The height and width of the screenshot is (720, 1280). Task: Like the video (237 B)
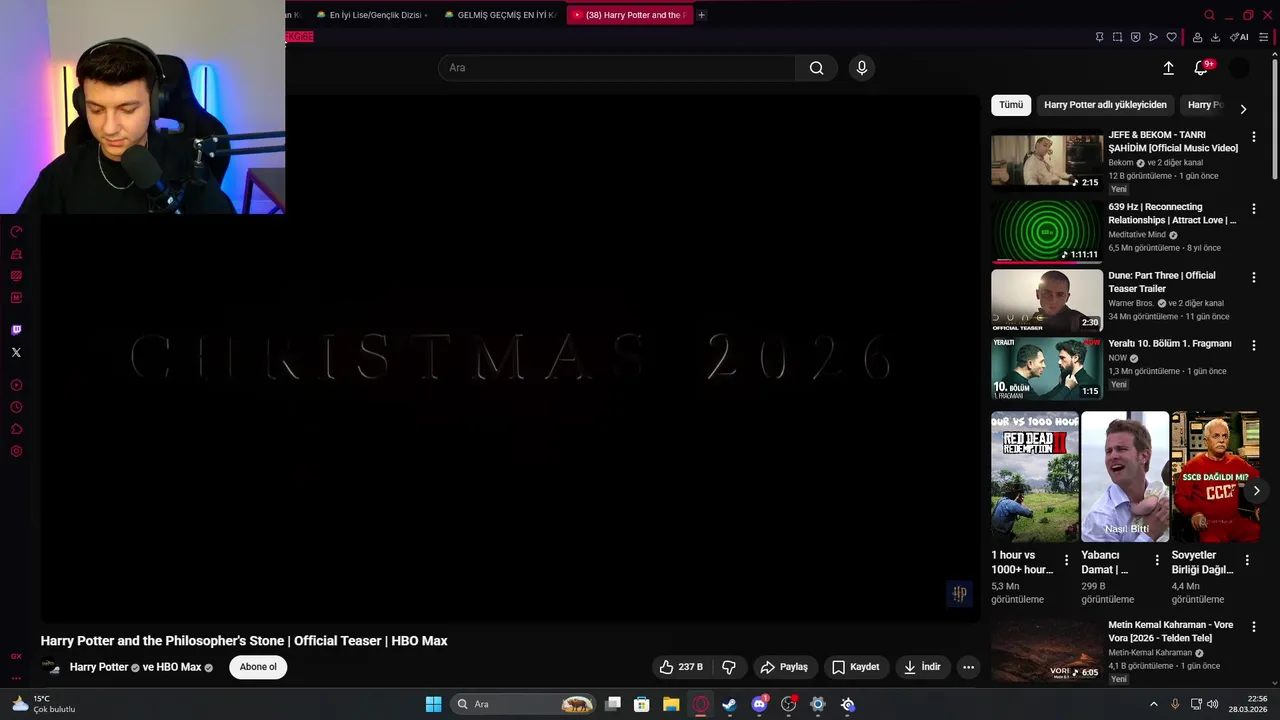point(681,667)
